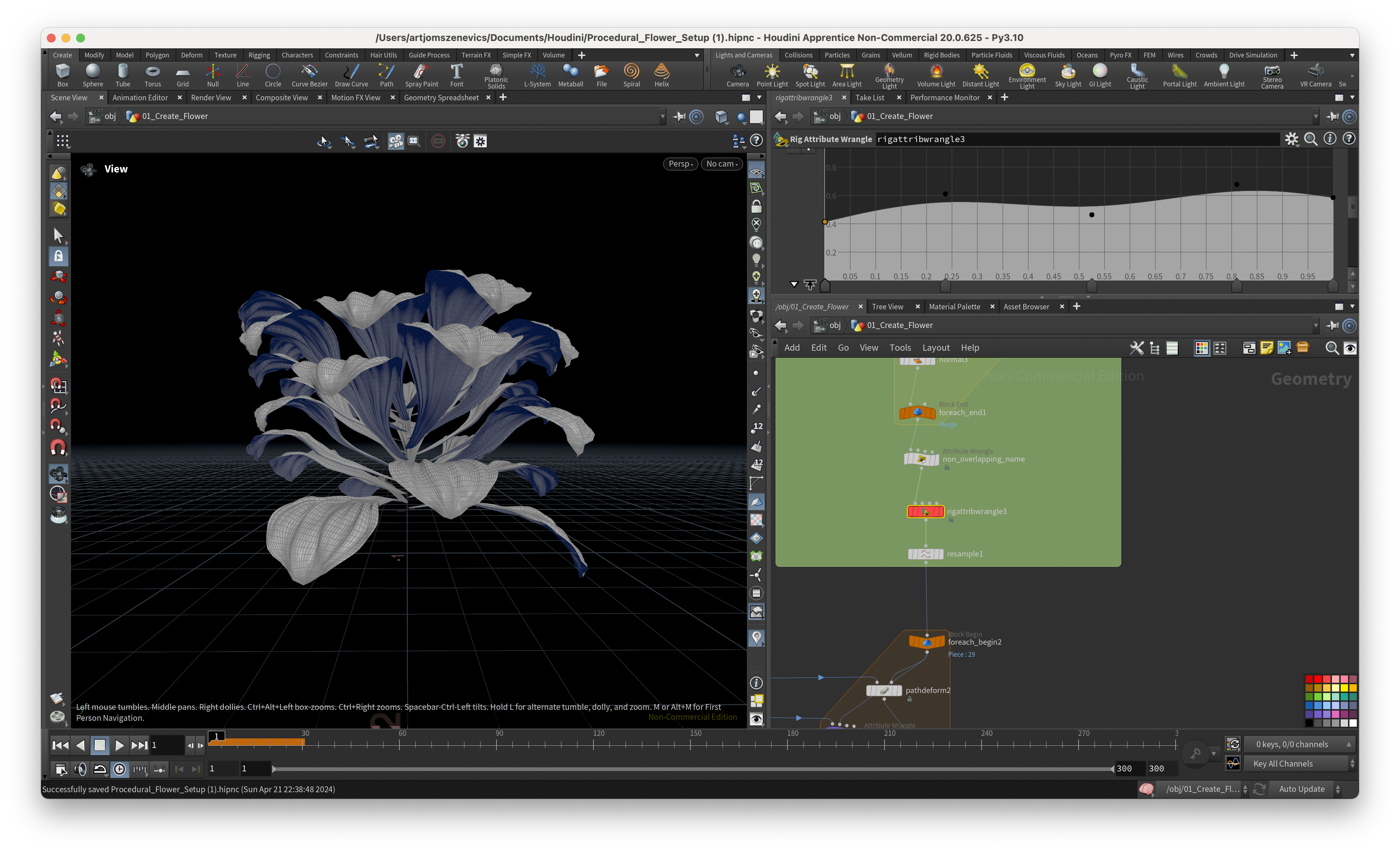Toggle the display options eye icon
Screen dimensions: 1400x853
click(x=756, y=719)
